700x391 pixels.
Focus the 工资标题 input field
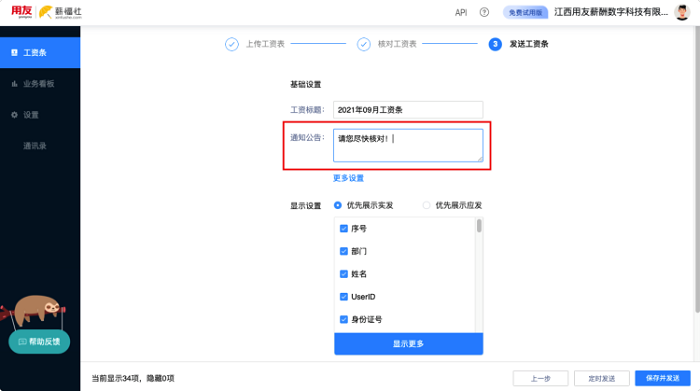[x=408, y=110]
